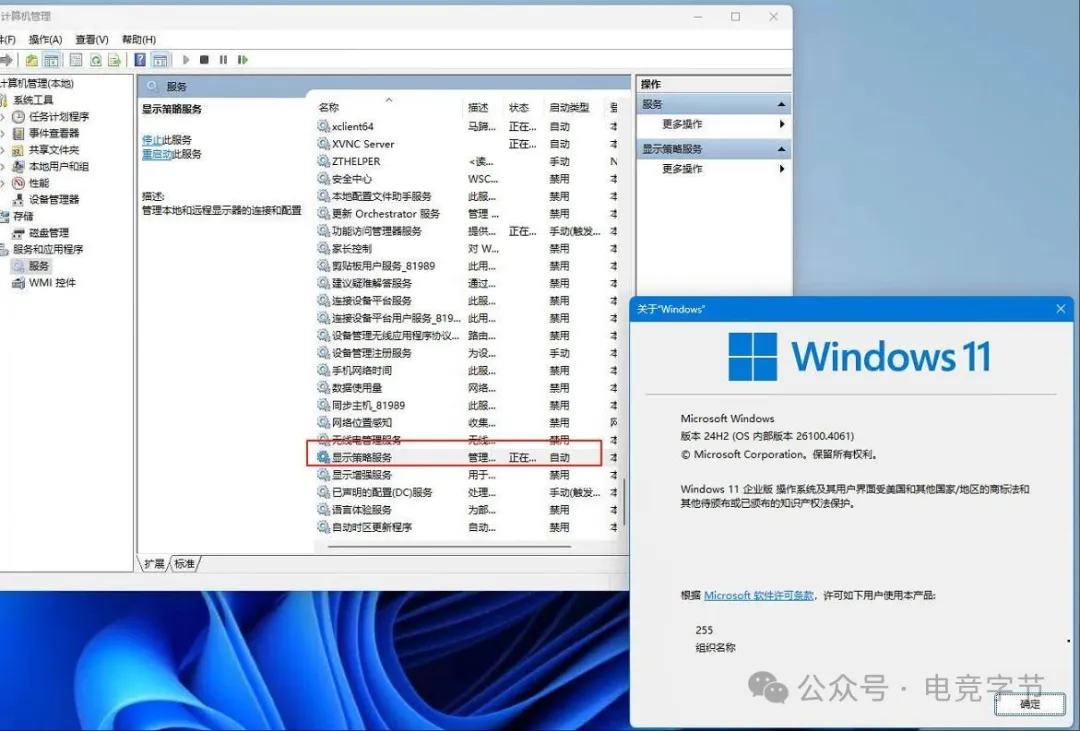Select the 磁盘管理 icon in tree

pos(19,233)
